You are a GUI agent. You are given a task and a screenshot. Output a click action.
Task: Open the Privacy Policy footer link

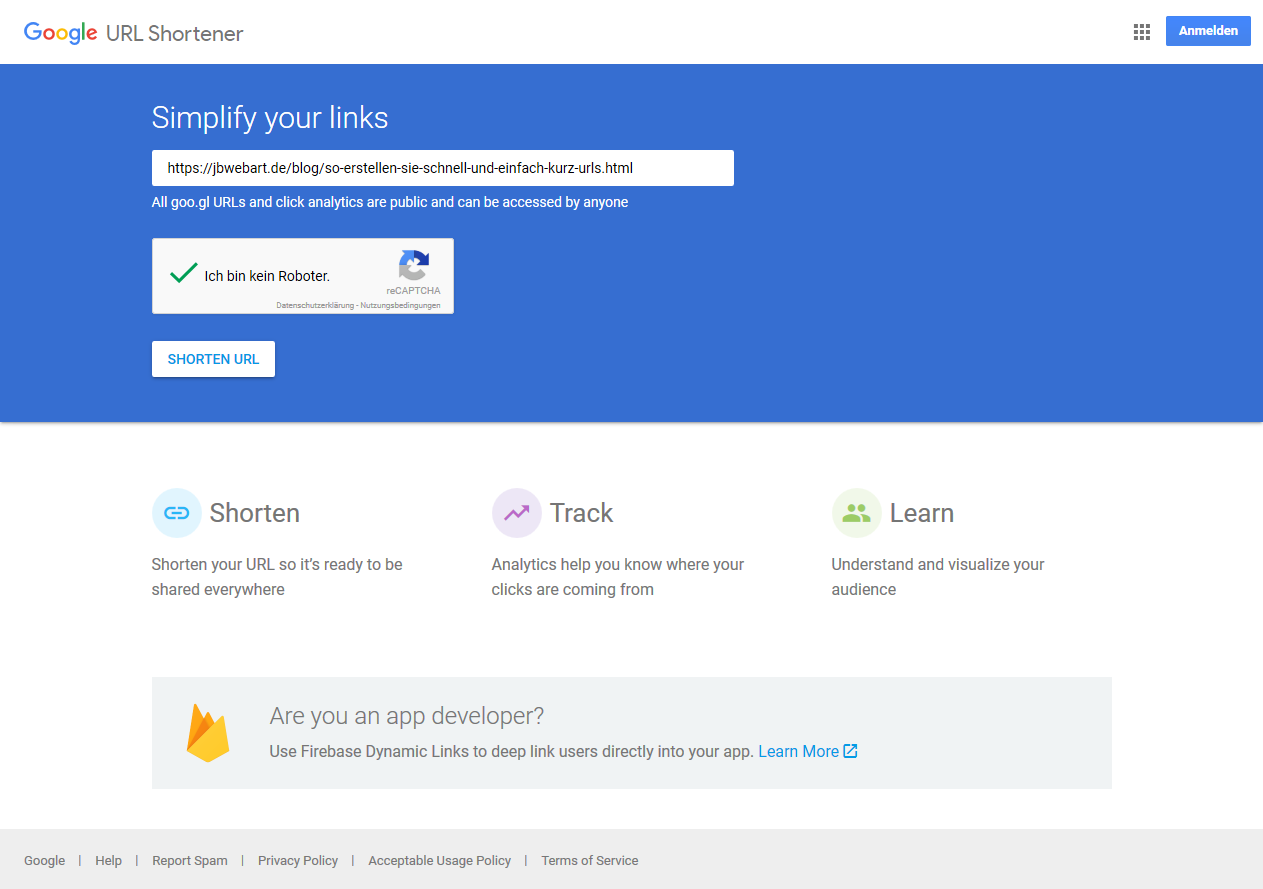click(x=298, y=860)
